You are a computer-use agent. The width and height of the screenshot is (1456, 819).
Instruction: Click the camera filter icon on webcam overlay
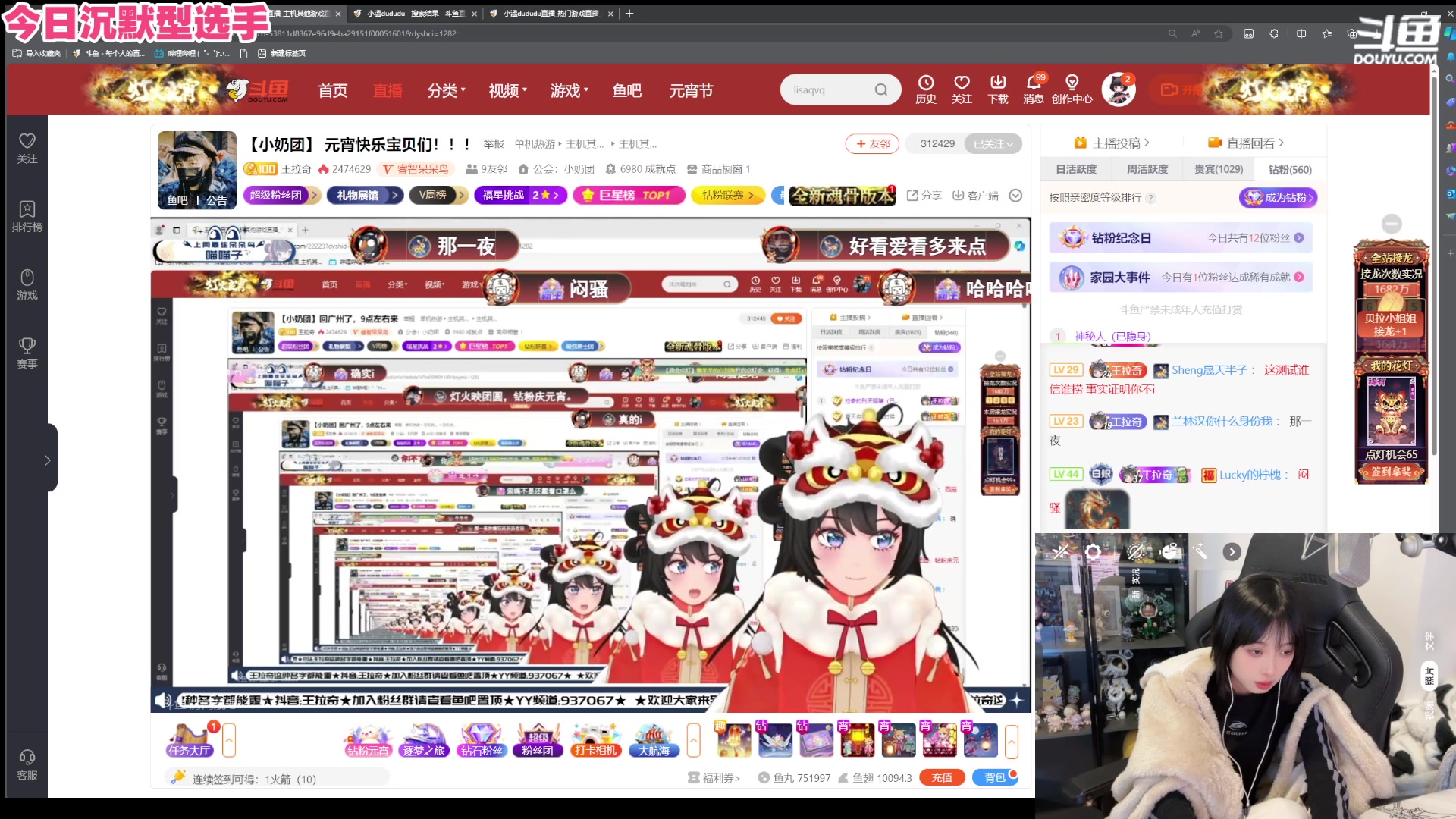coord(1172,552)
